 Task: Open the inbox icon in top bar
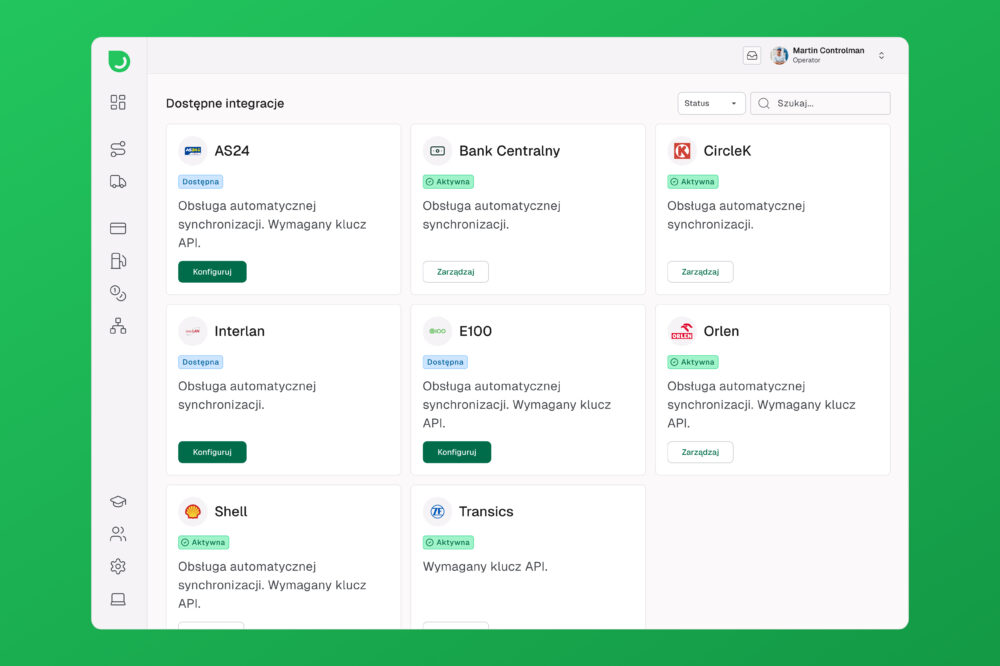point(752,56)
